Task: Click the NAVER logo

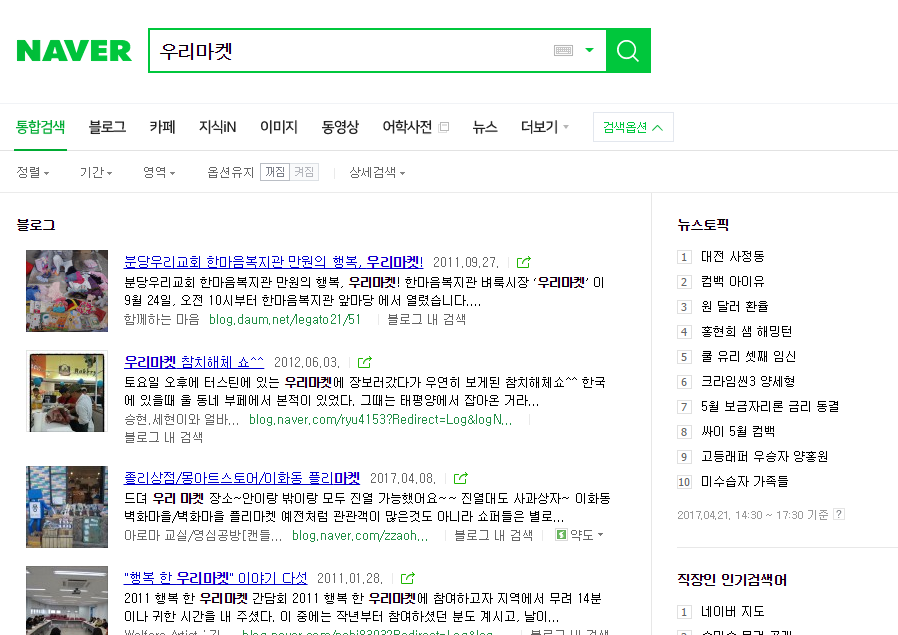Action: [x=74, y=50]
